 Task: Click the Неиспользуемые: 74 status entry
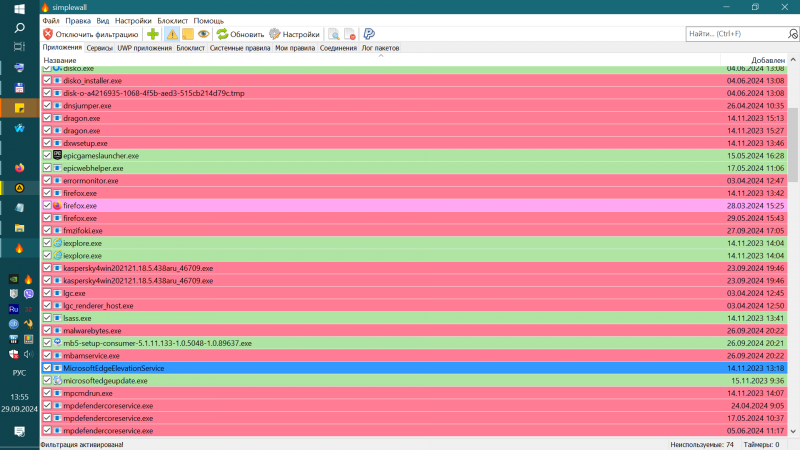(x=702, y=444)
